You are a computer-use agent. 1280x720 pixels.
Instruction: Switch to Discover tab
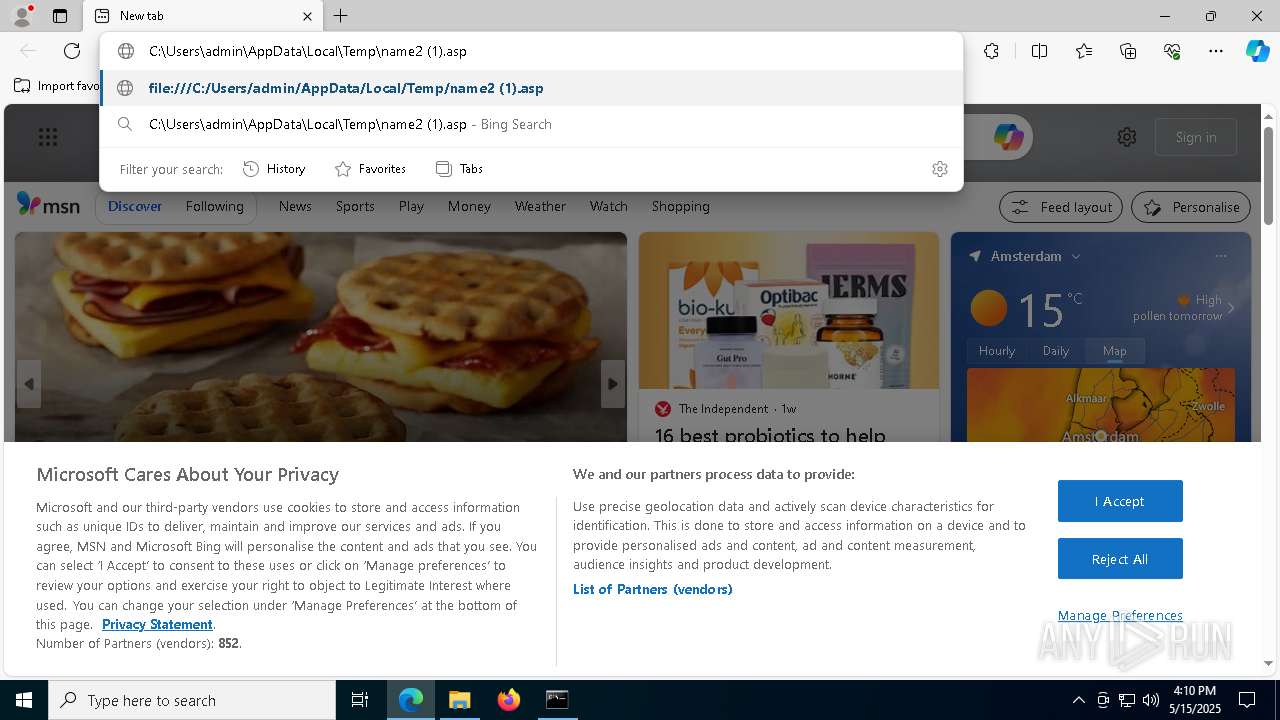tap(135, 206)
